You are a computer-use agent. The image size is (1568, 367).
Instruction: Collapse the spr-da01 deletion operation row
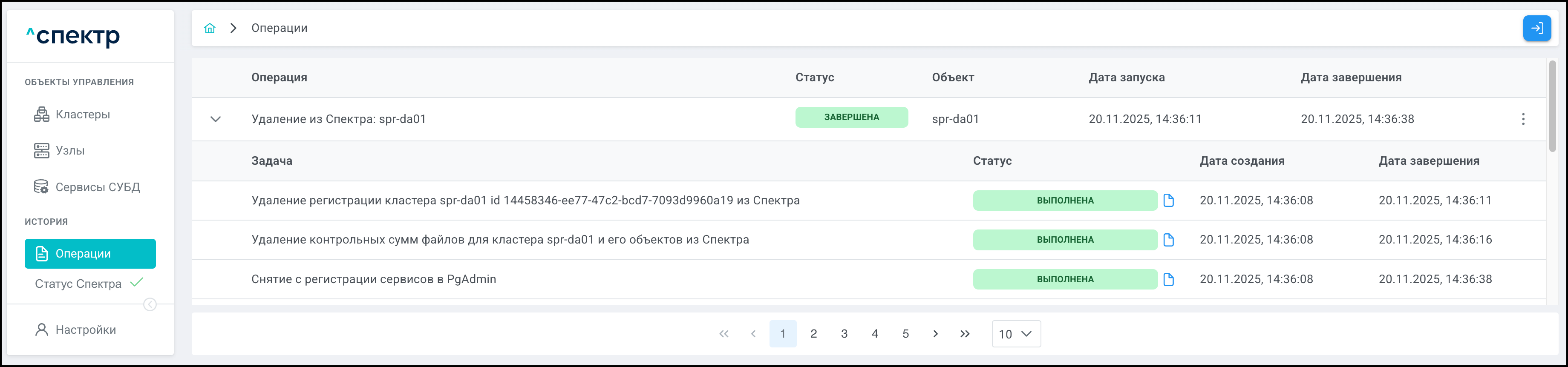216,119
